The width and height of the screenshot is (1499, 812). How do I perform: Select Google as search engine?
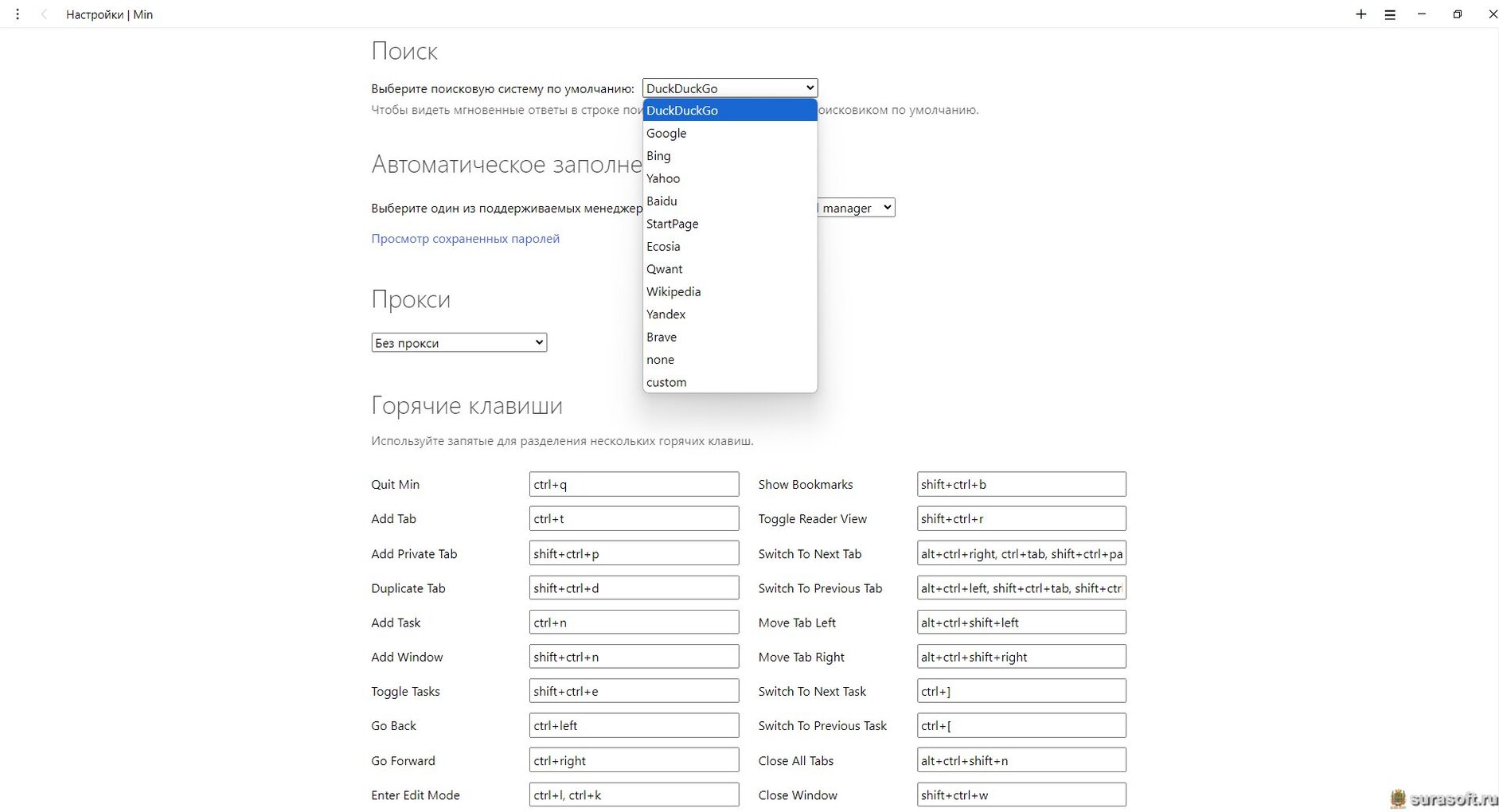730,133
